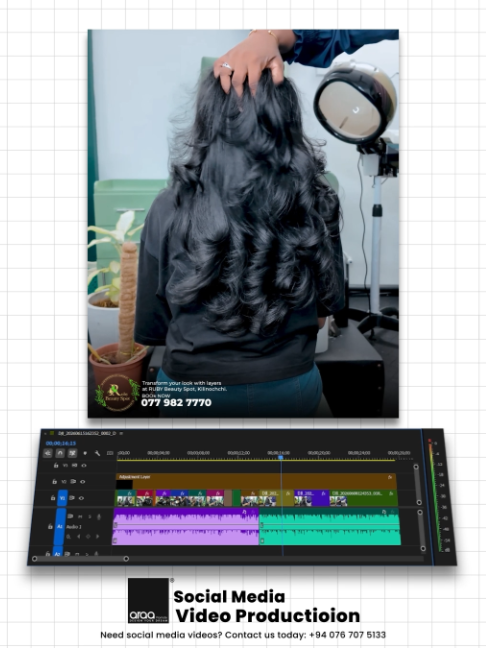Toggle lock on track A1
This screenshot has height=648, width=486.
tap(50, 526)
